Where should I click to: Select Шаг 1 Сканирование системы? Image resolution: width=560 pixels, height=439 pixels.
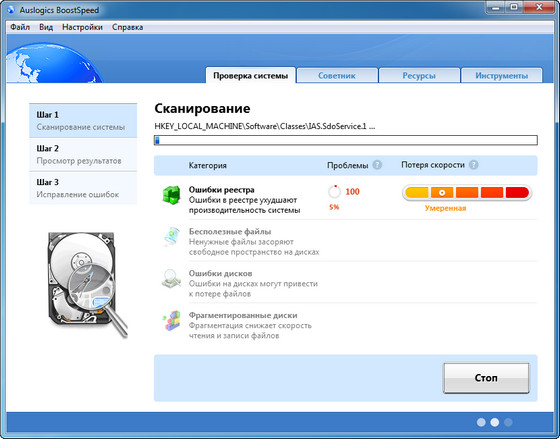coord(83,121)
